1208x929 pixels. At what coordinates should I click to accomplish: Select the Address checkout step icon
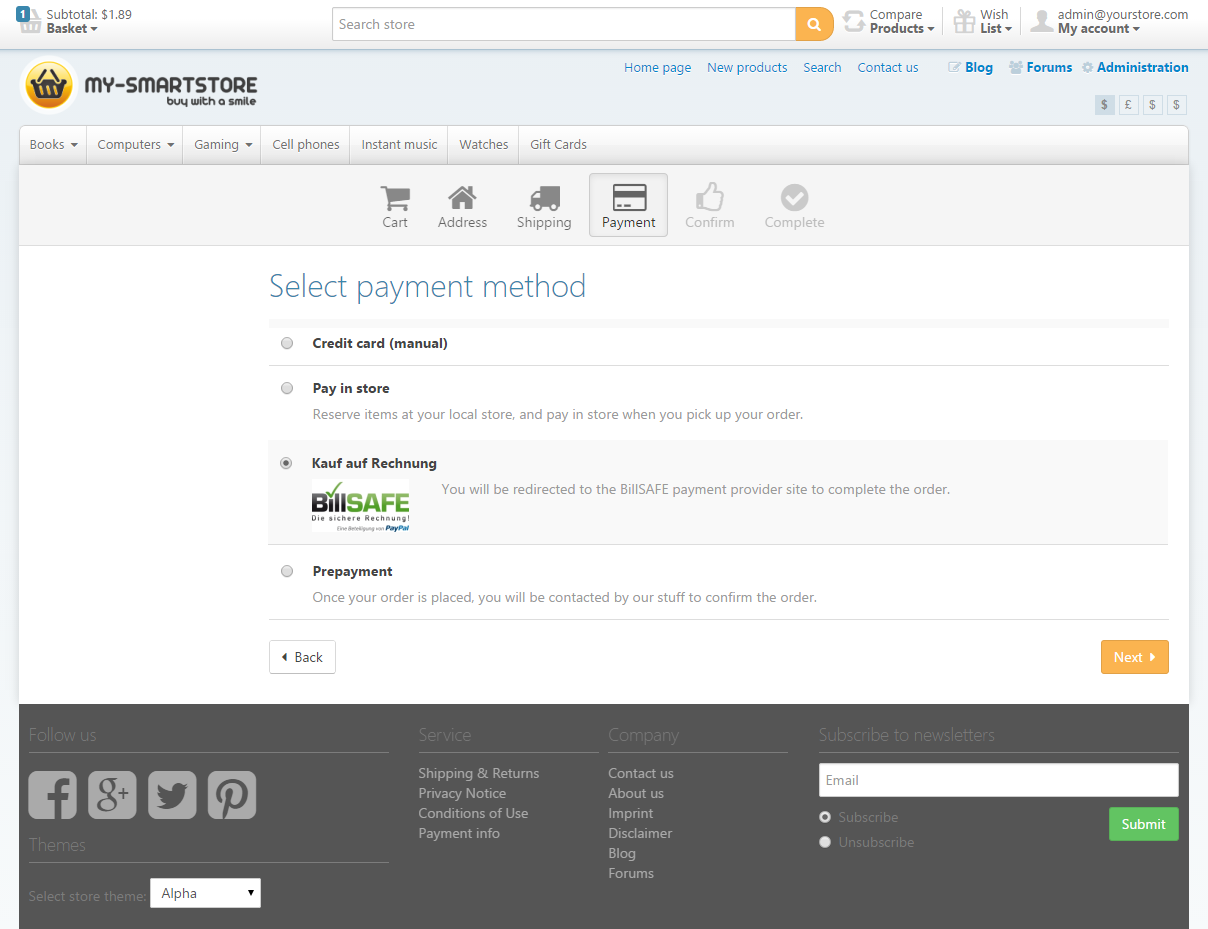pyautogui.click(x=462, y=196)
